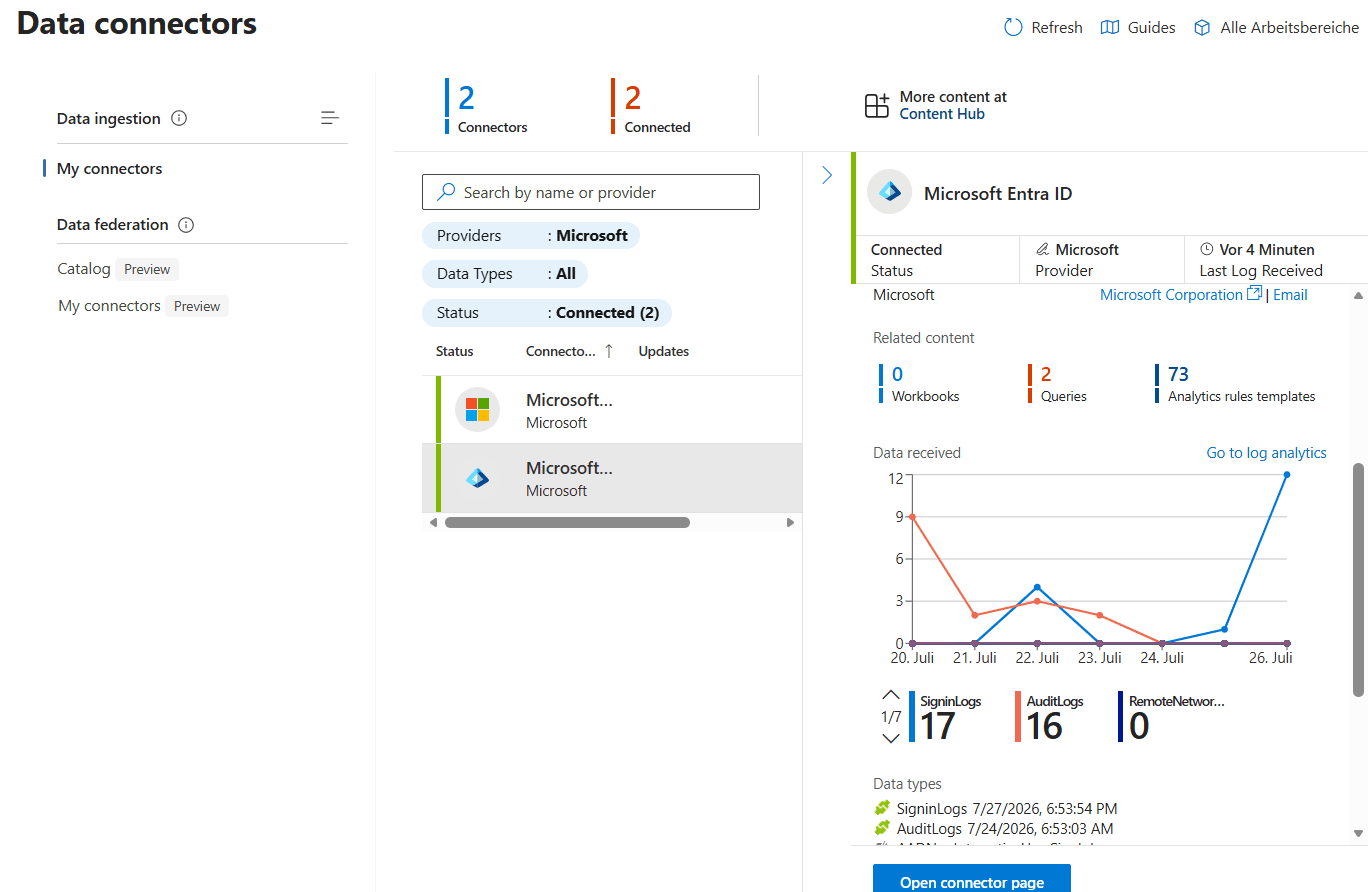Open My connectors Preview under Data federation
This screenshot has width=1371, height=892.
[x=143, y=306]
